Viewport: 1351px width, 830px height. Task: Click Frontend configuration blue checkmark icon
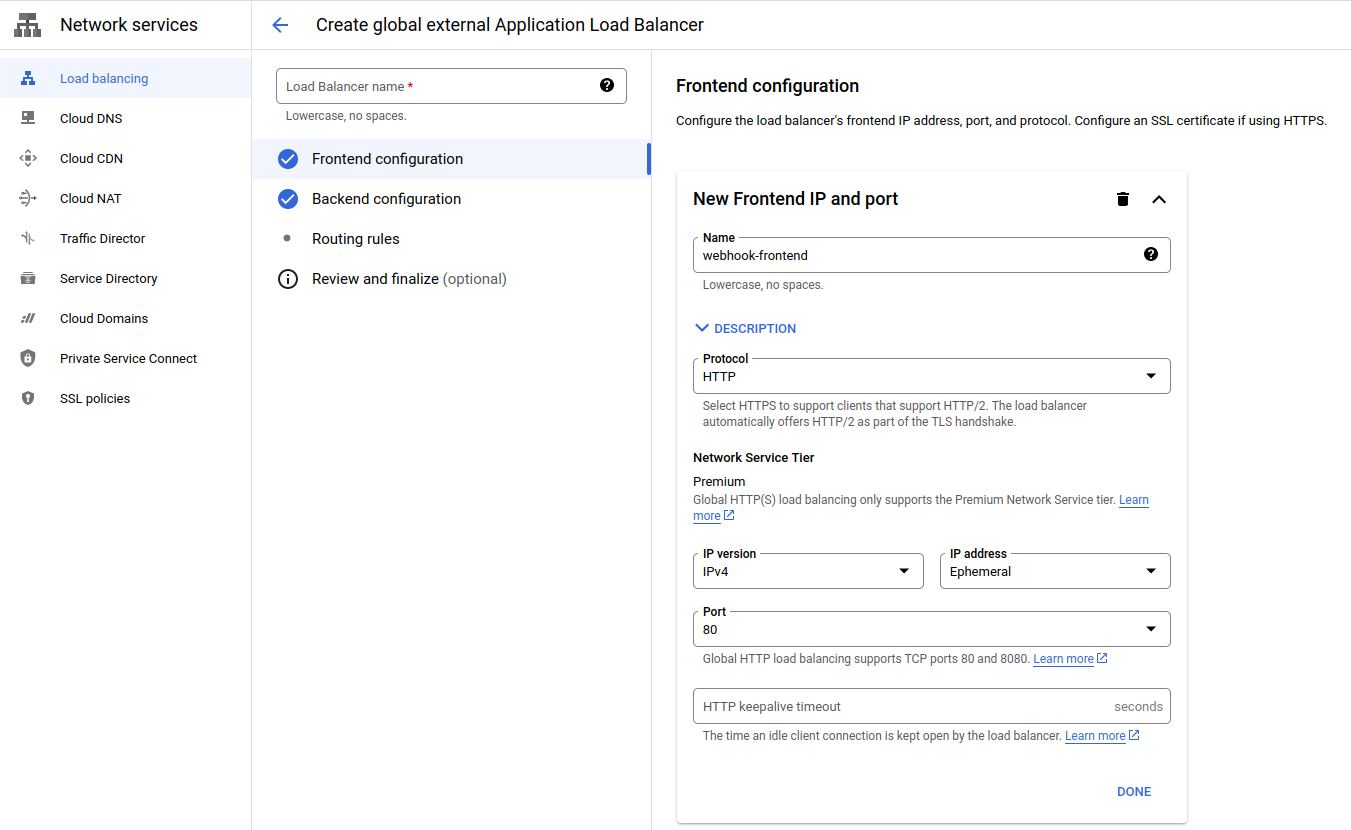288,159
